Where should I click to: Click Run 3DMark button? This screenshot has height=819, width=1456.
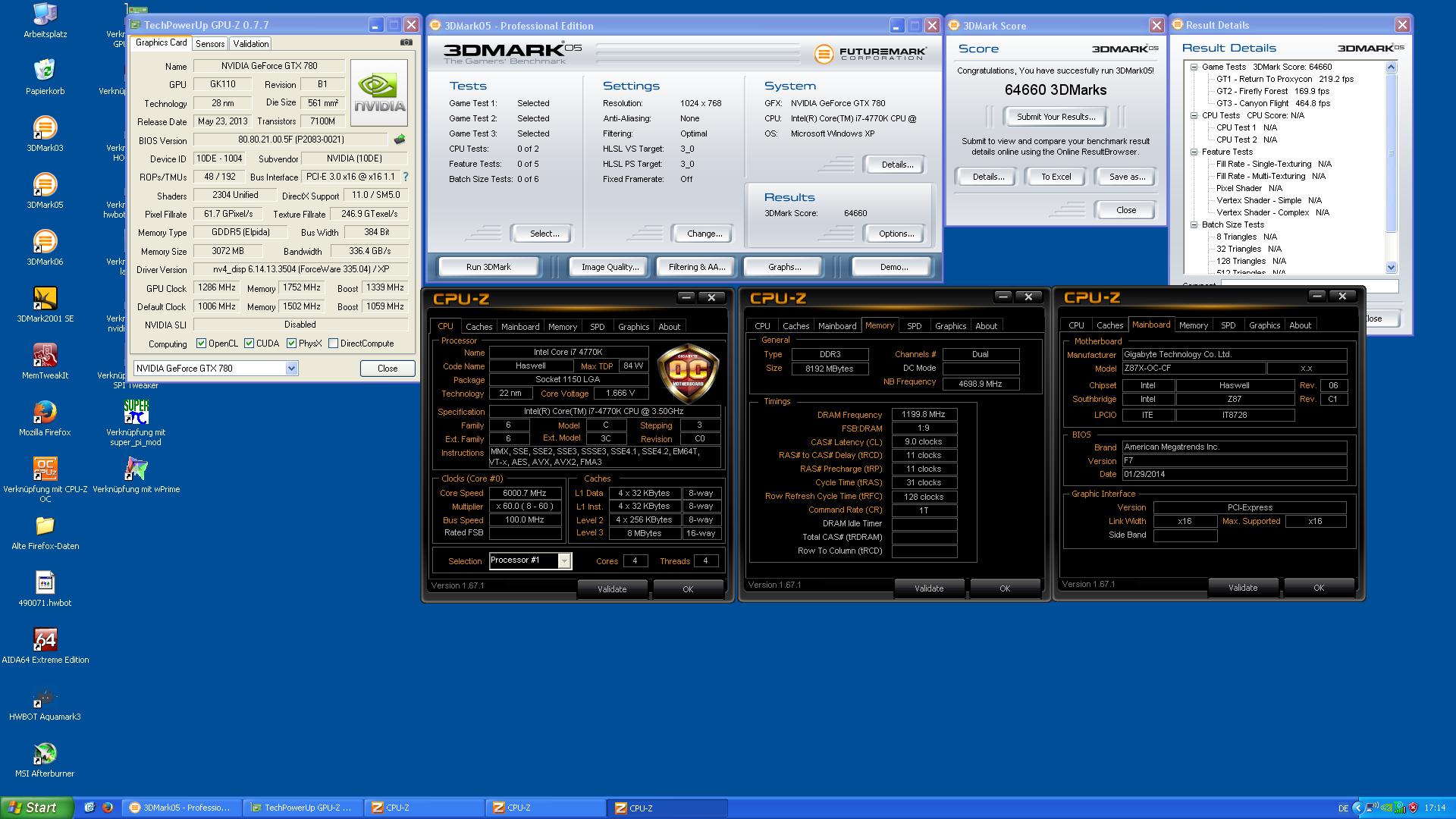tap(488, 267)
